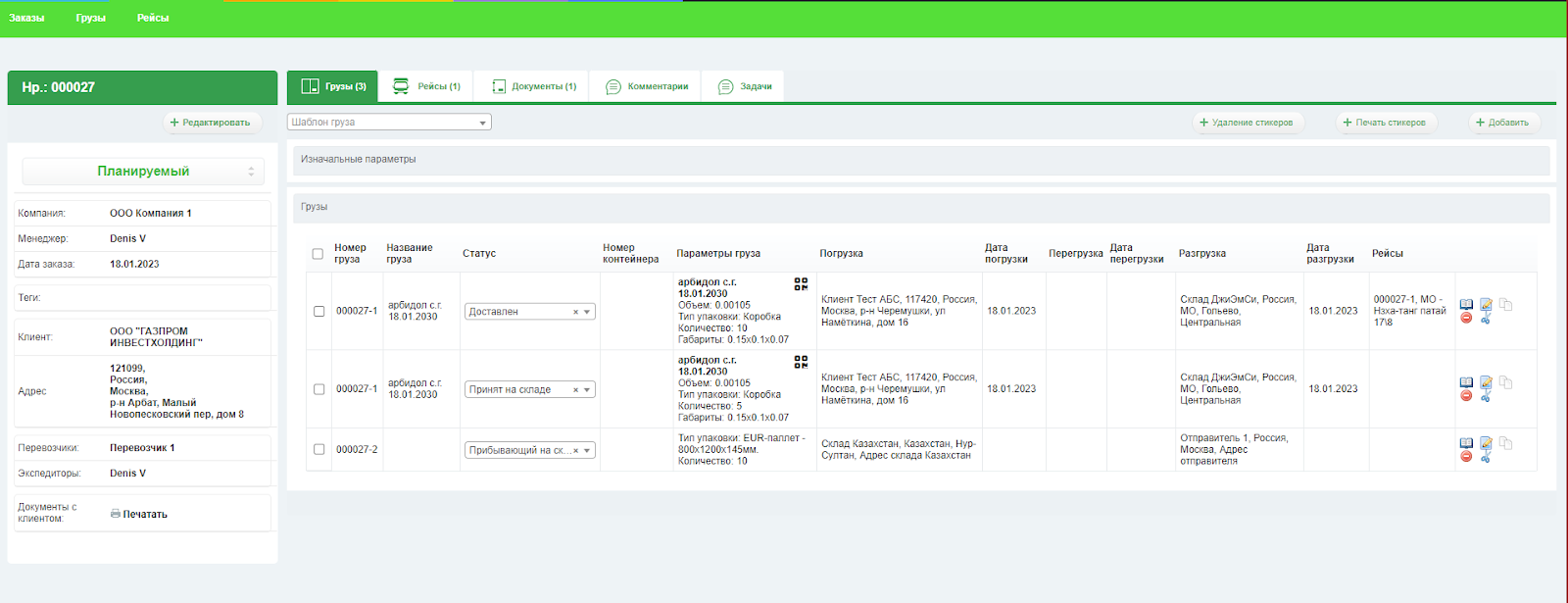The image size is (1568, 603).
Task: Click scissors icon in 000027-2 row
Action: (1486, 457)
